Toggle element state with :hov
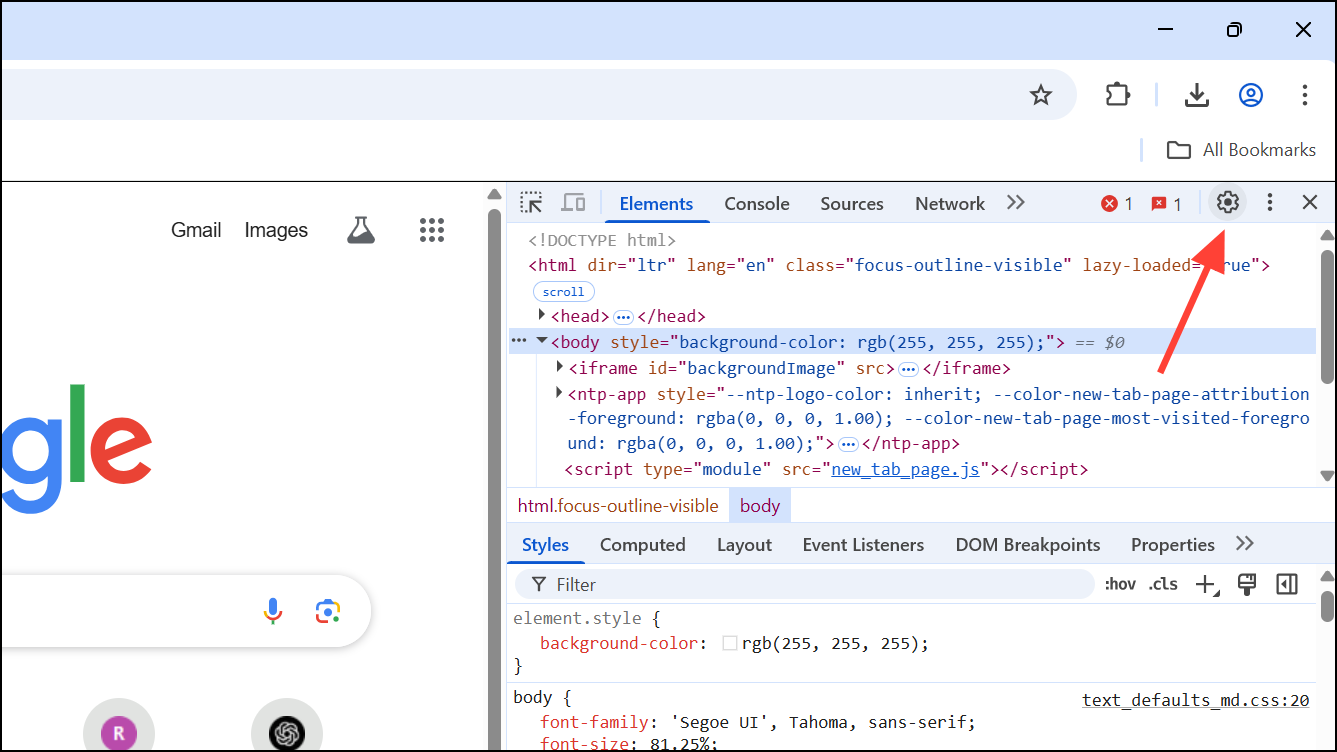Viewport: 1337px width, 752px height. pos(1120,584)
